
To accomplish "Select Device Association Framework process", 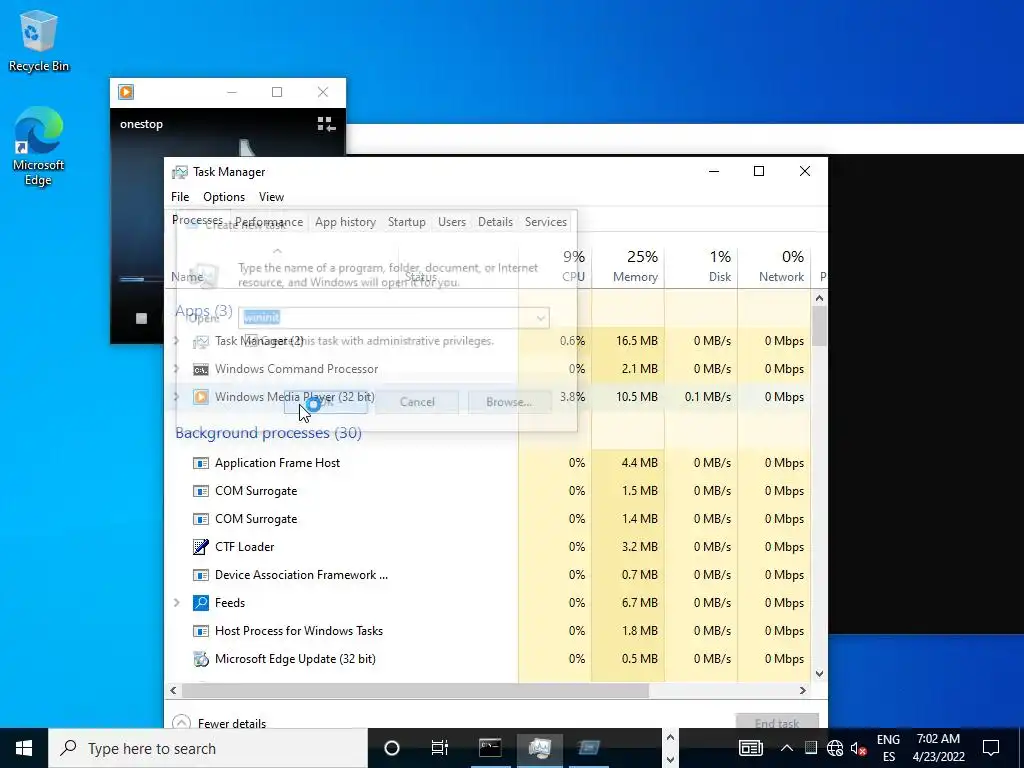I will [487, 575].
